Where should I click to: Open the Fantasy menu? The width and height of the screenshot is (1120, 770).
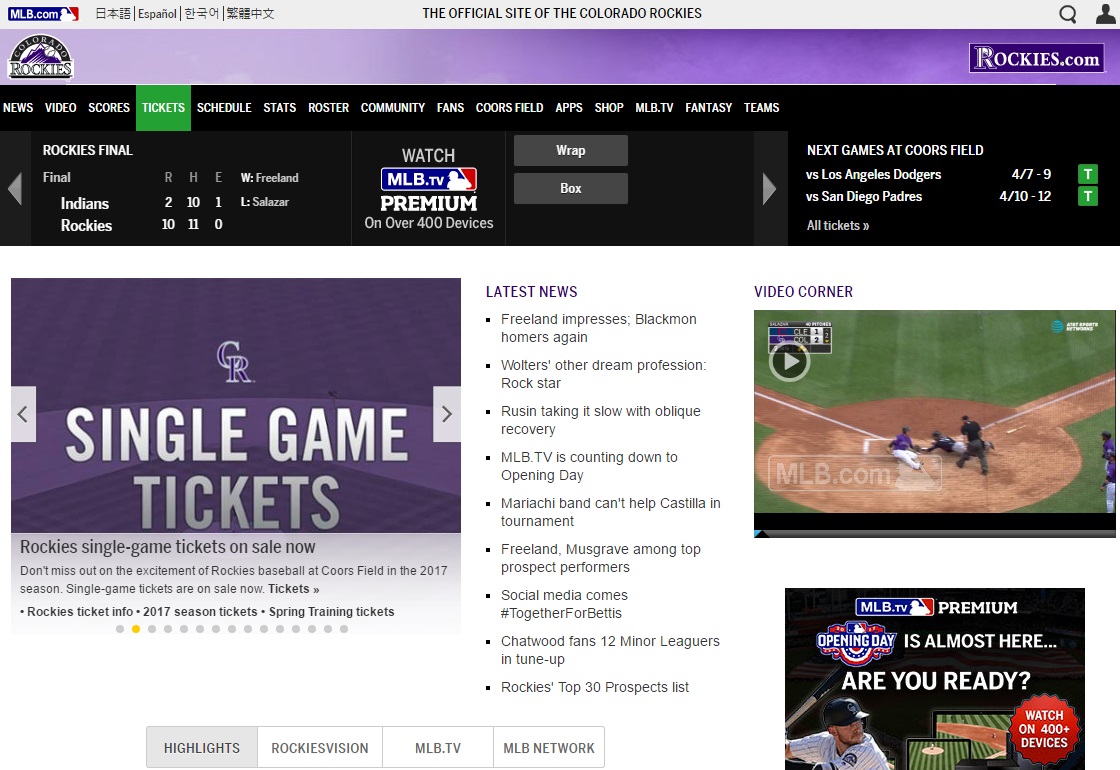pos(709,108)
